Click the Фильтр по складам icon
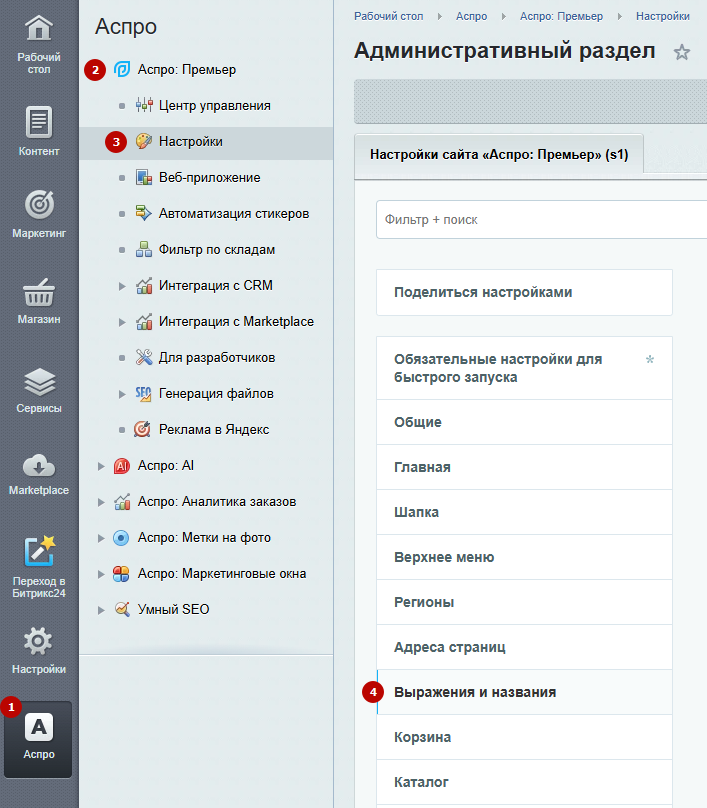 click(144, 249)
